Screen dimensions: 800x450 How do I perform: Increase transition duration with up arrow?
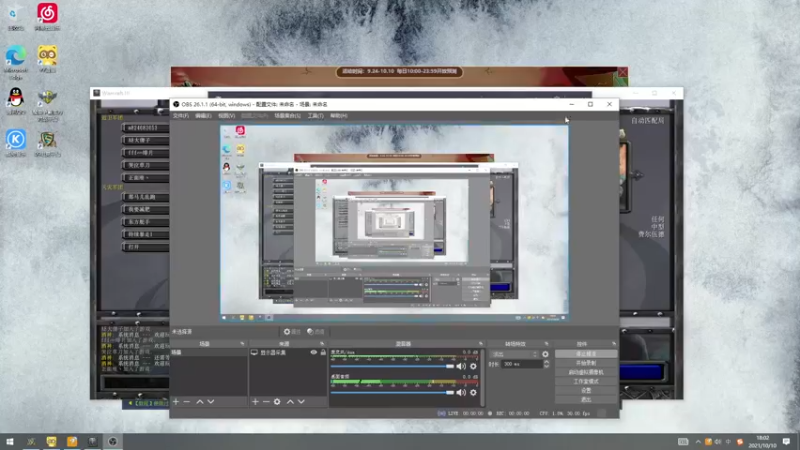pos(546,362)
